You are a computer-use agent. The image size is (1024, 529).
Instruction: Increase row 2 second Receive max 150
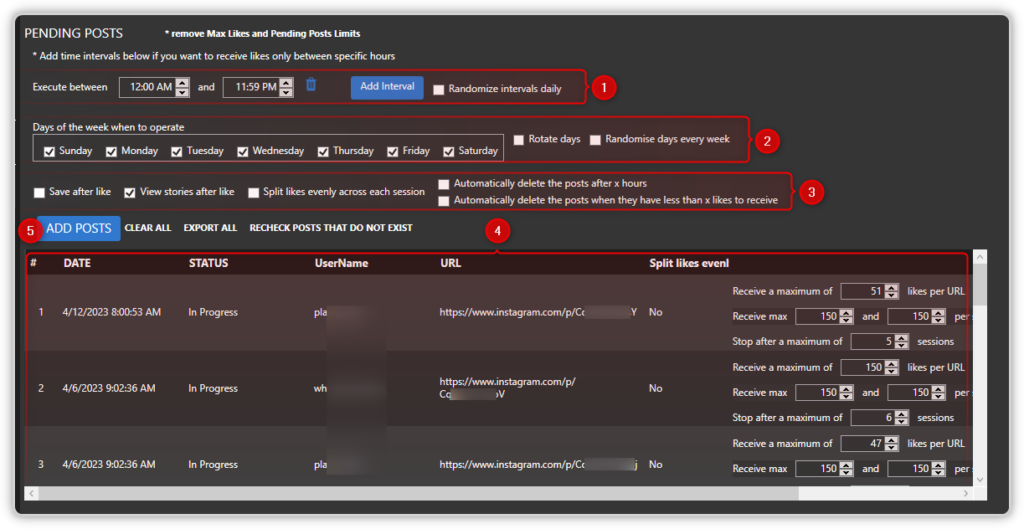(938, 389)
